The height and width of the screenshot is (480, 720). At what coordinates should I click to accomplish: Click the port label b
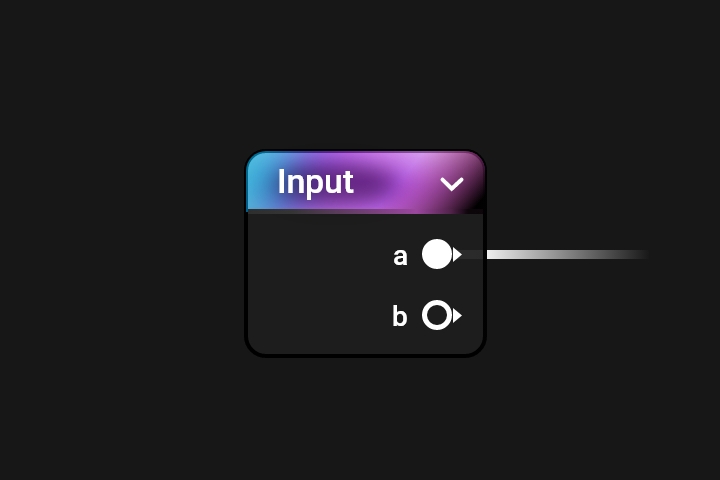coord(399,316)
